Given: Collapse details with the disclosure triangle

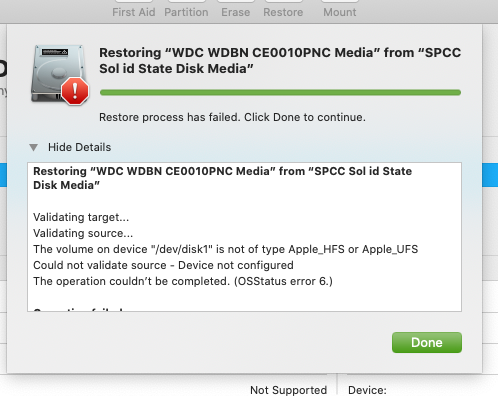Looking at the screenshot, I should pos(33,147).
